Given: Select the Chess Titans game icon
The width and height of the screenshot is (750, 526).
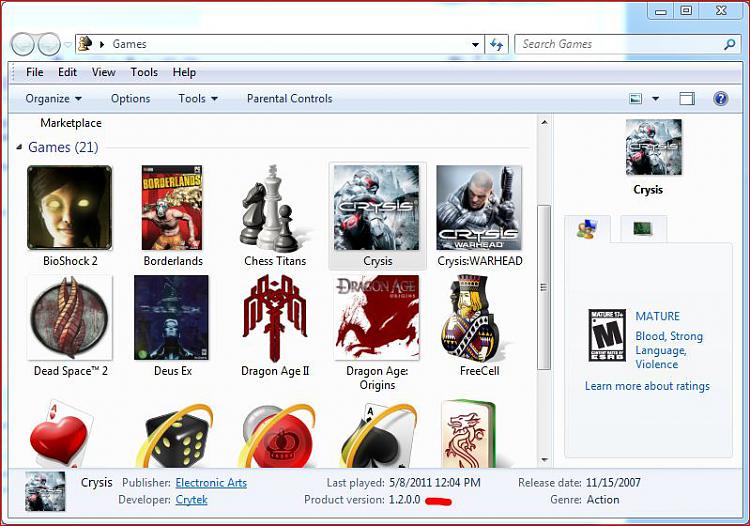Looking at the screenshot, I should 274,208.
